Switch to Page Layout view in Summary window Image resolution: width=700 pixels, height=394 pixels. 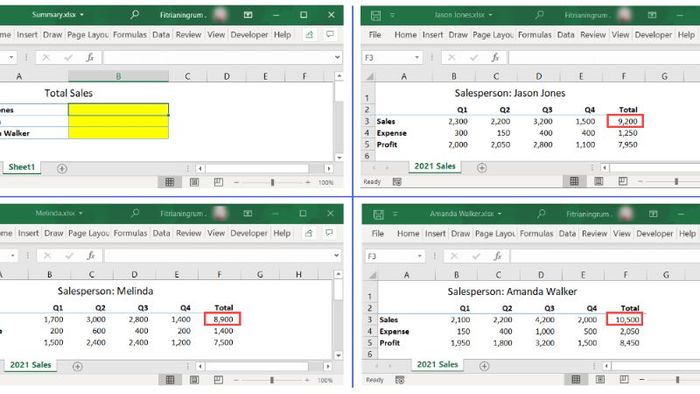[194, 182]
